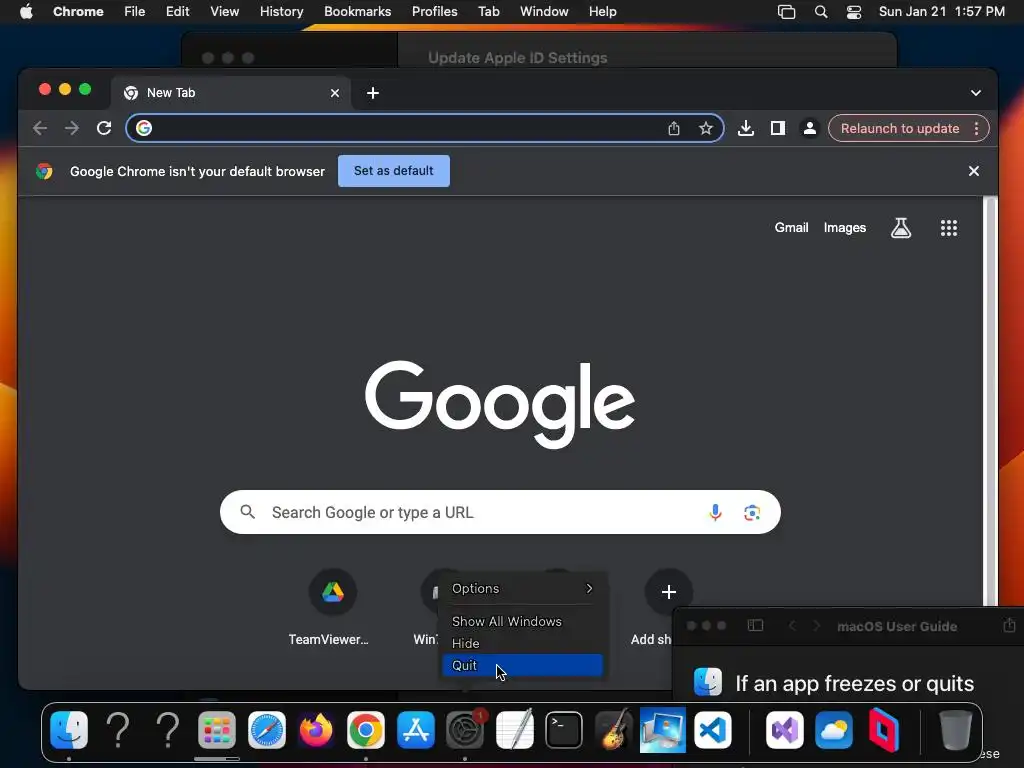Open the Images link
The image size is (1024, 768).
[x=844, y=228]
